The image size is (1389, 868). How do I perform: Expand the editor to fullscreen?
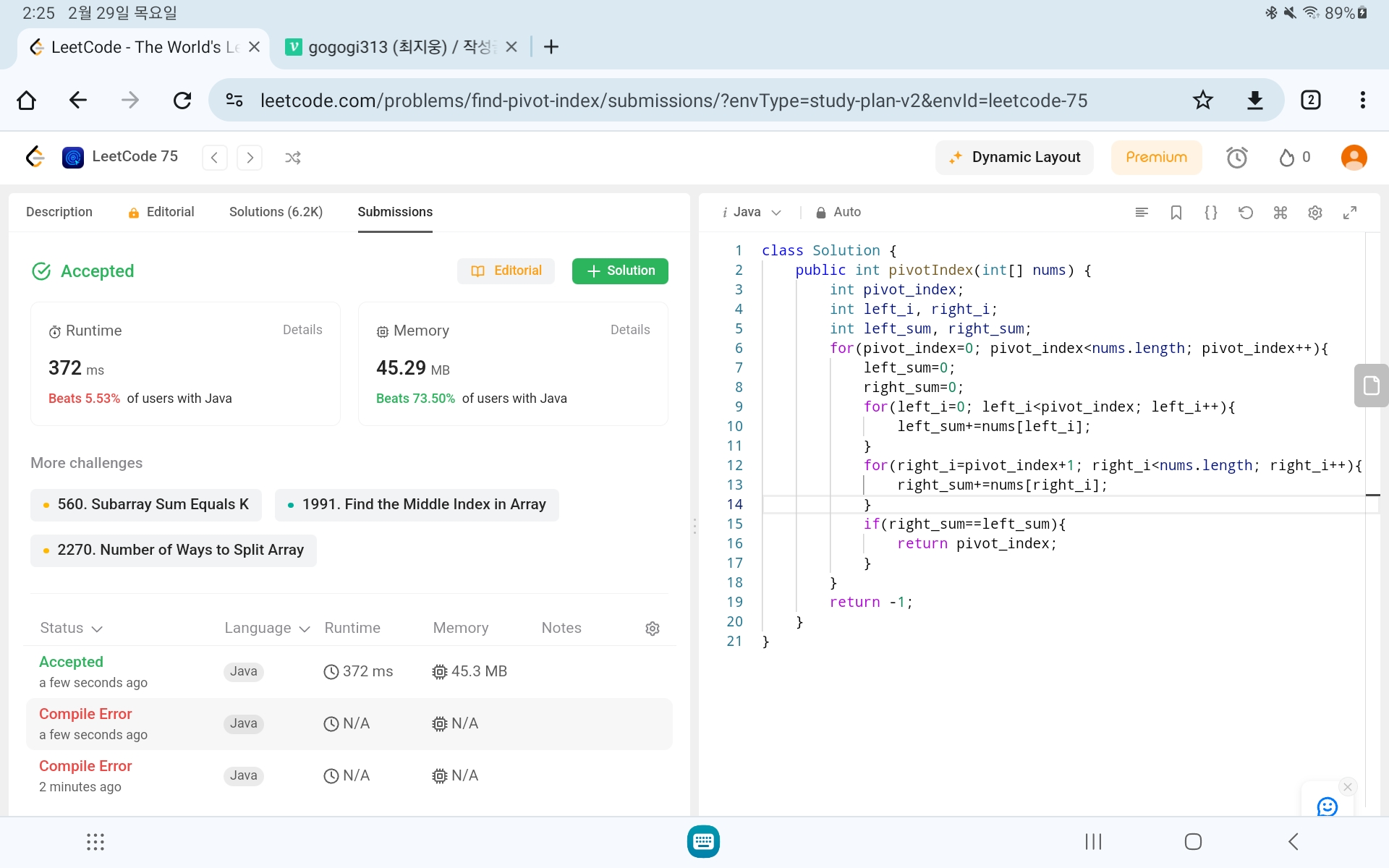point(1350,213)
